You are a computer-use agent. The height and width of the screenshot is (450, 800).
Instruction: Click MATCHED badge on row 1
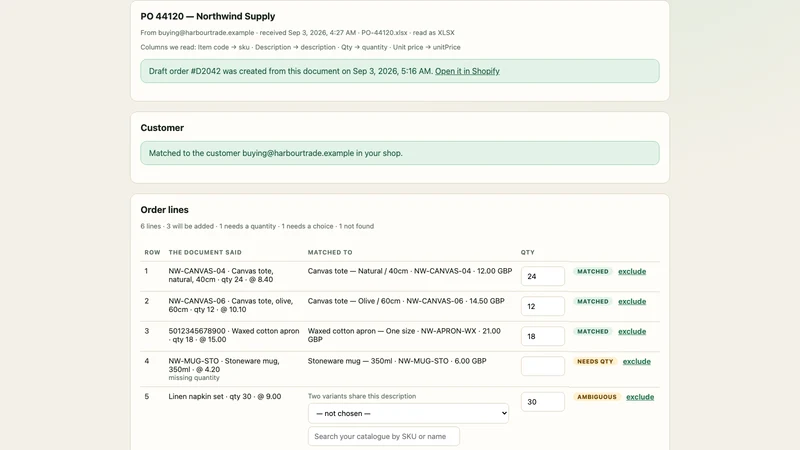pyautogui.click(x=592, y=271)
